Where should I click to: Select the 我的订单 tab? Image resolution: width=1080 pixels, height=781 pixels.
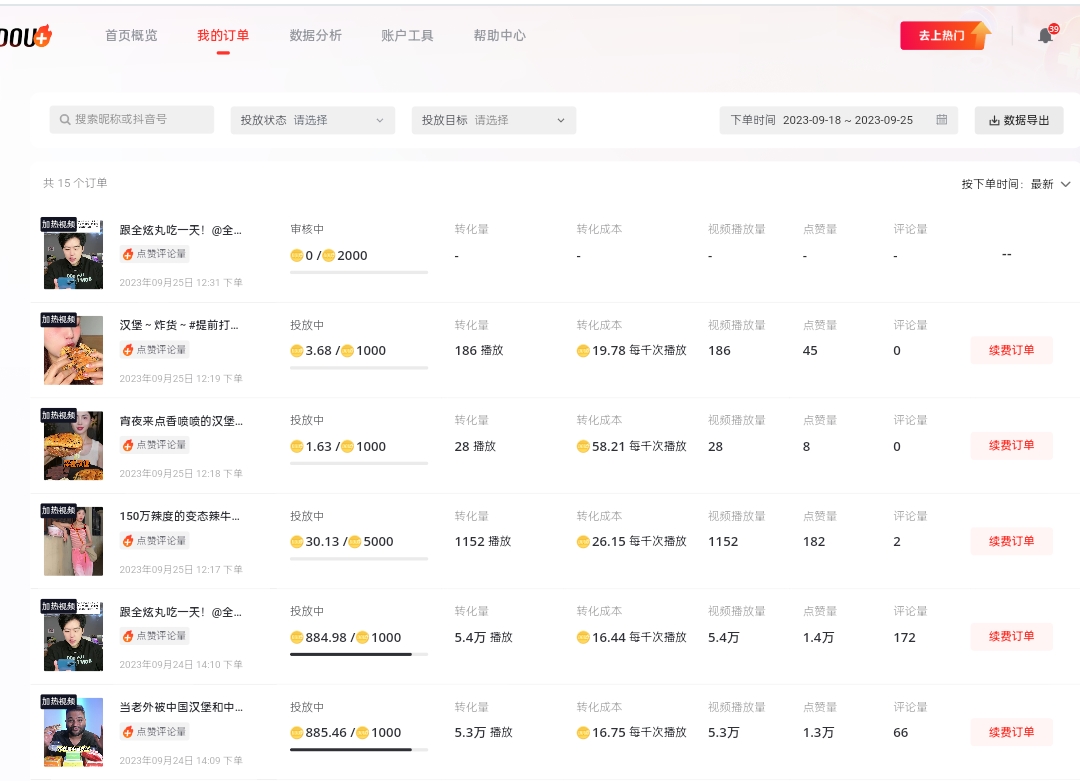pos(222,35)
